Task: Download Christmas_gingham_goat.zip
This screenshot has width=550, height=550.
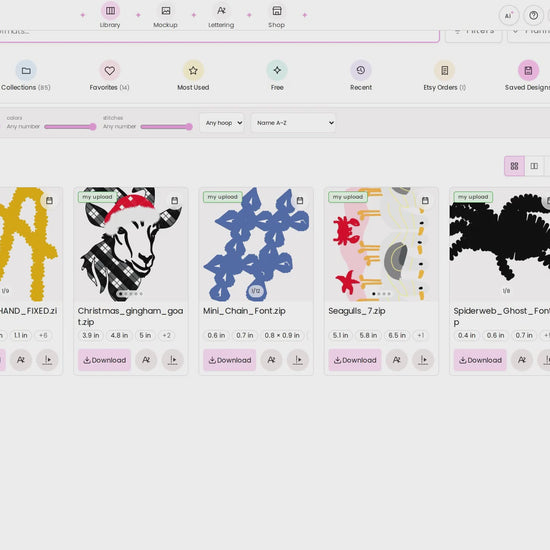Action: [105, 360]
